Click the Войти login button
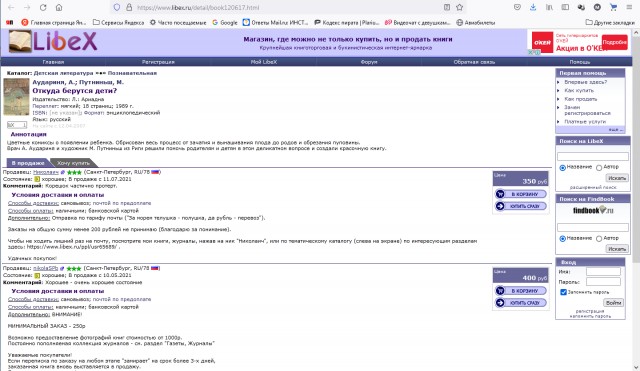The width and height of the screenshot is (640, 371). coord(613,302)
